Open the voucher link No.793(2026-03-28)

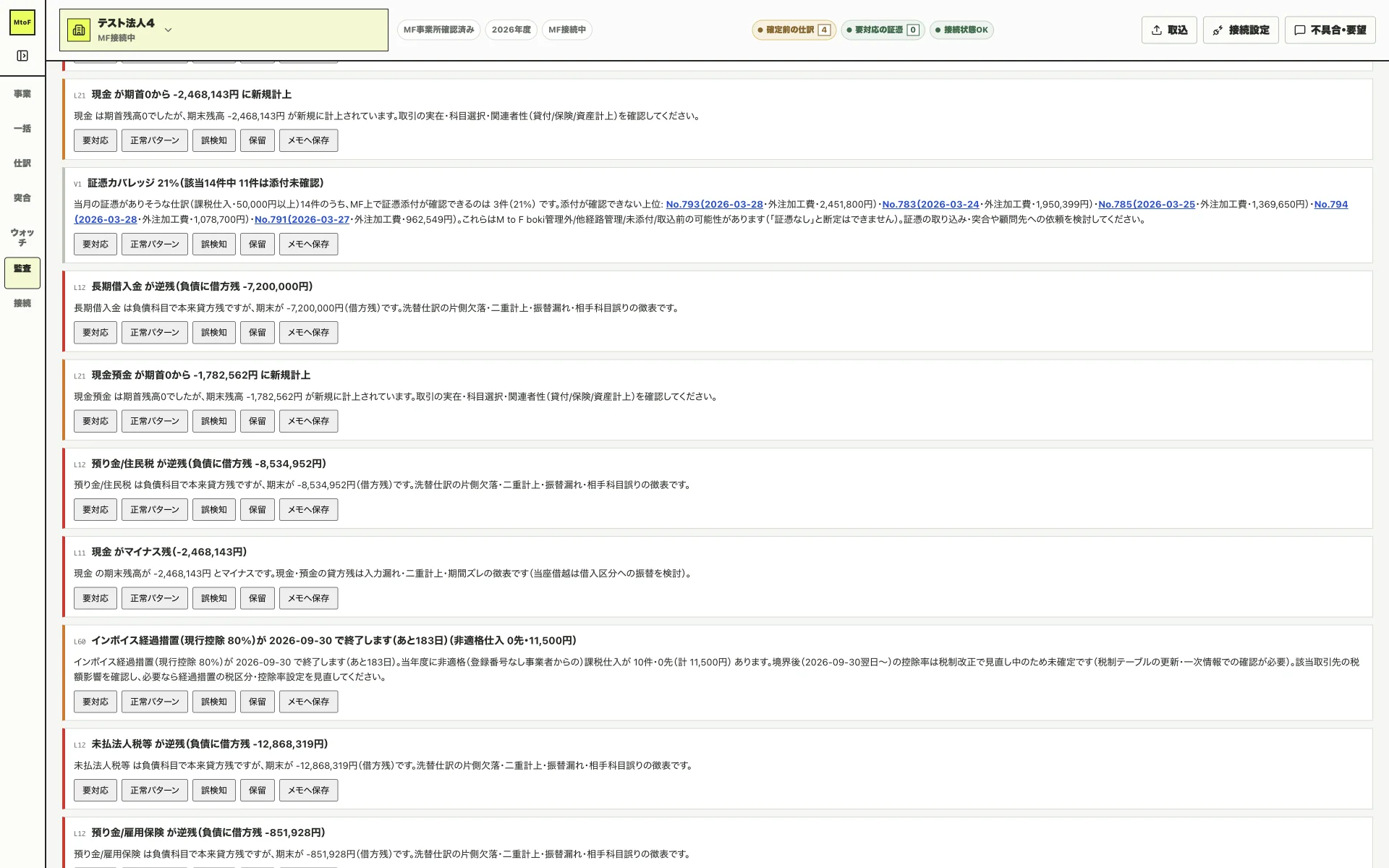click(x=714, y=204)
